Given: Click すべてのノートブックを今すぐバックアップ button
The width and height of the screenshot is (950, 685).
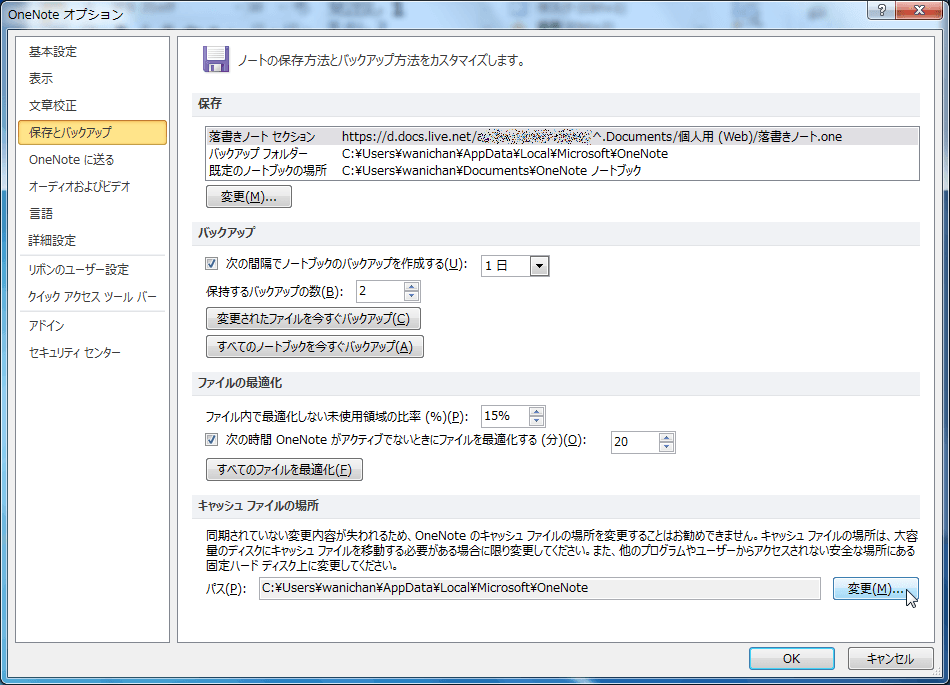Looking at the screenshot, I should tap(314, 346).
